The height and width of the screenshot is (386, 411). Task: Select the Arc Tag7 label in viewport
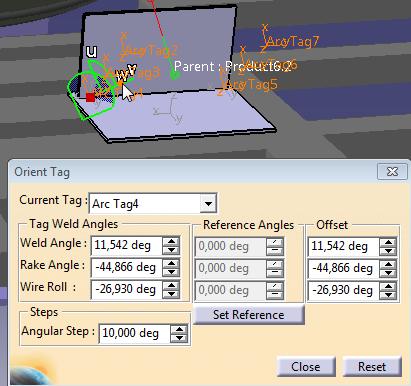(x=293, y=42)
